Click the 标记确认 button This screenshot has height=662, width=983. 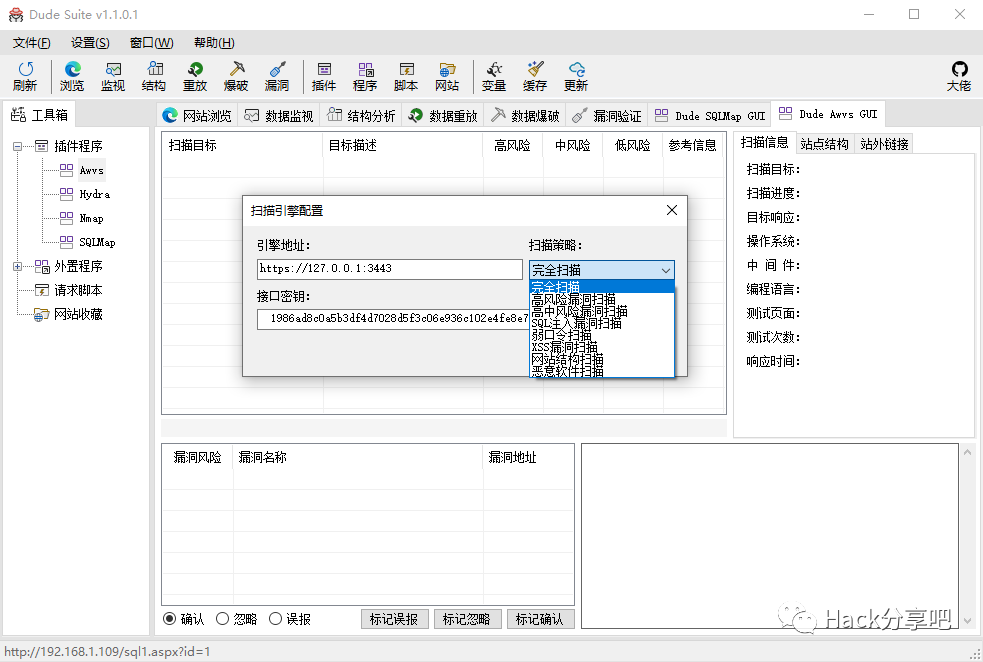[540, 619]
